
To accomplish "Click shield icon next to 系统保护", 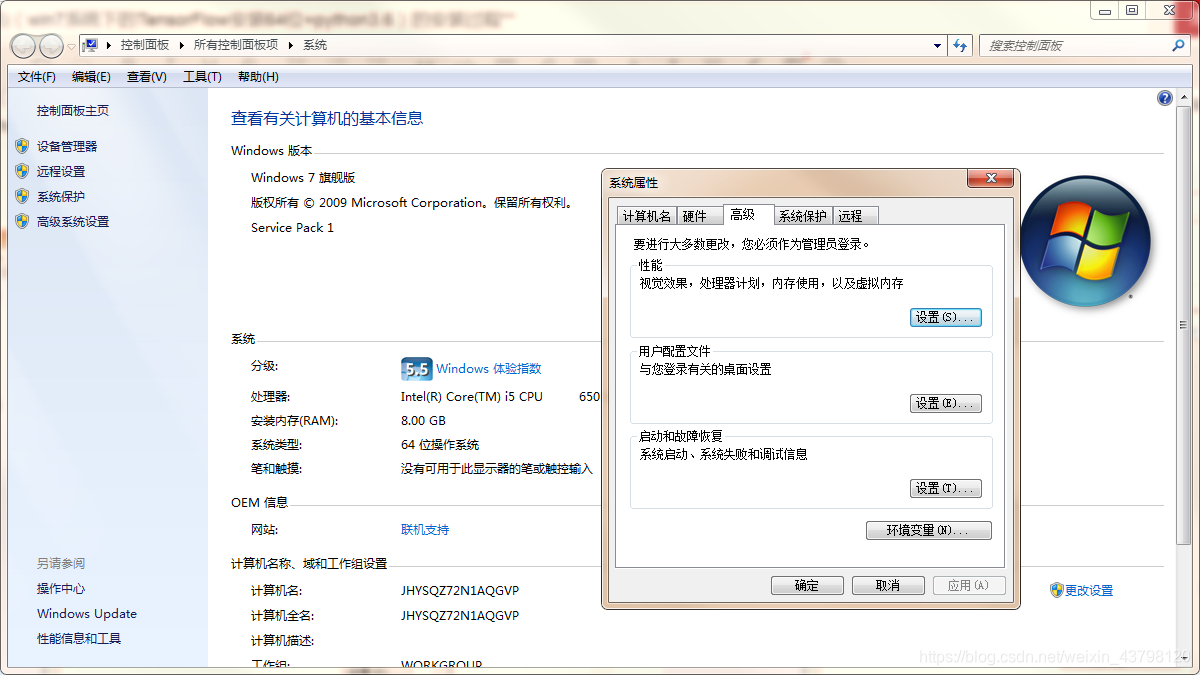I will (22, 196).
